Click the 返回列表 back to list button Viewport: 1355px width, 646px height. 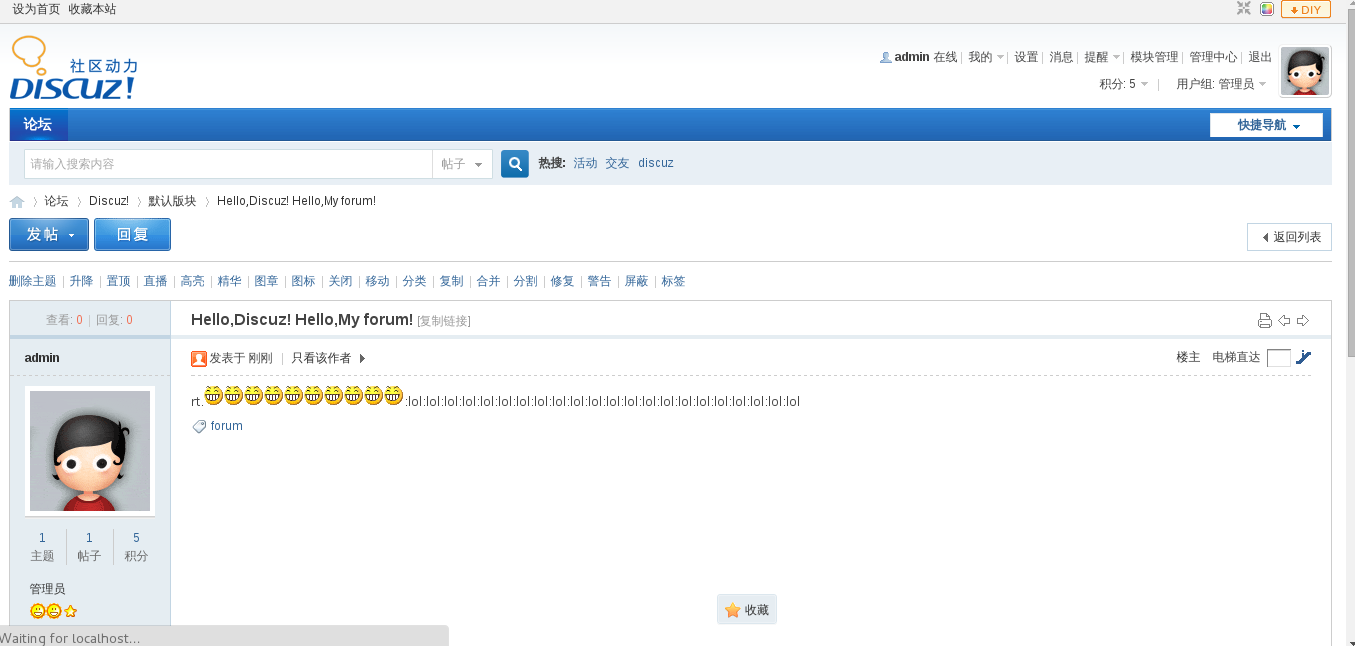tap(1289, 237)
